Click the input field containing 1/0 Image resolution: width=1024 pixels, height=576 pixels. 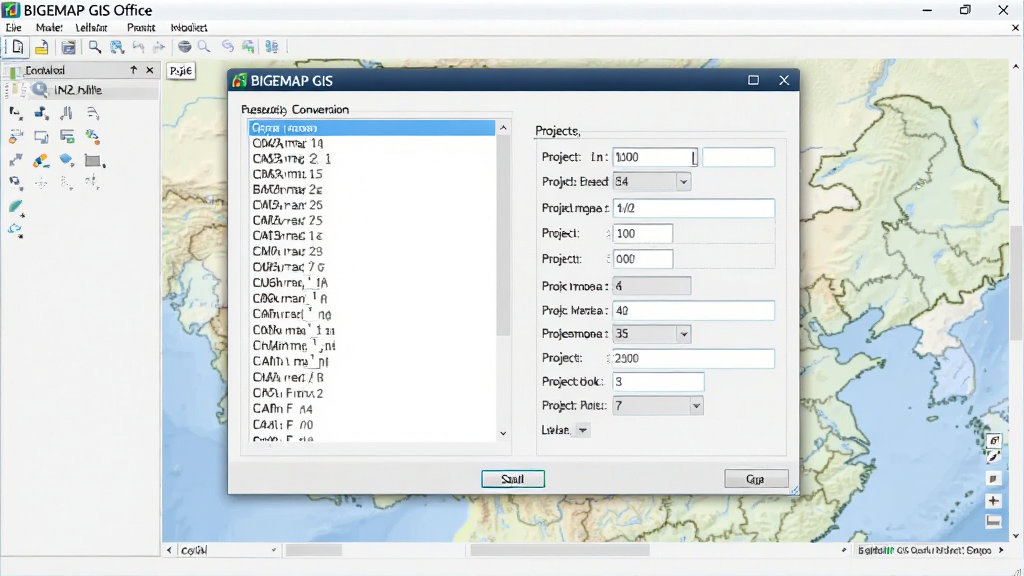(694, 208)
